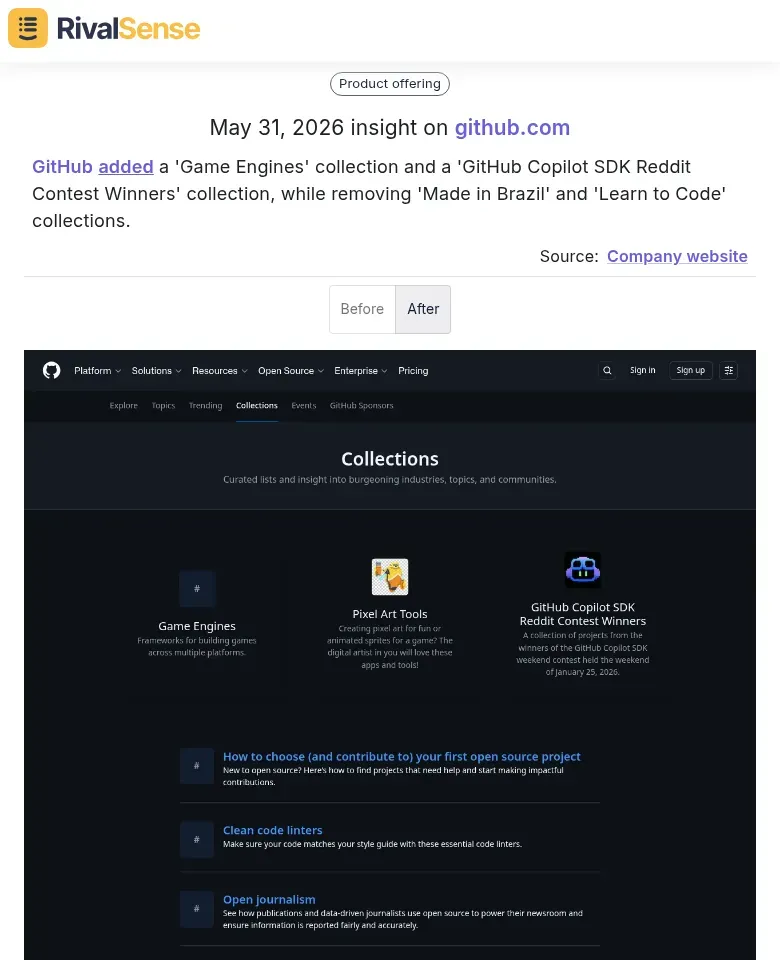Click the RivalSense logo icon
Viewport: 780px width, 960px height.
(x=28, y=28)
